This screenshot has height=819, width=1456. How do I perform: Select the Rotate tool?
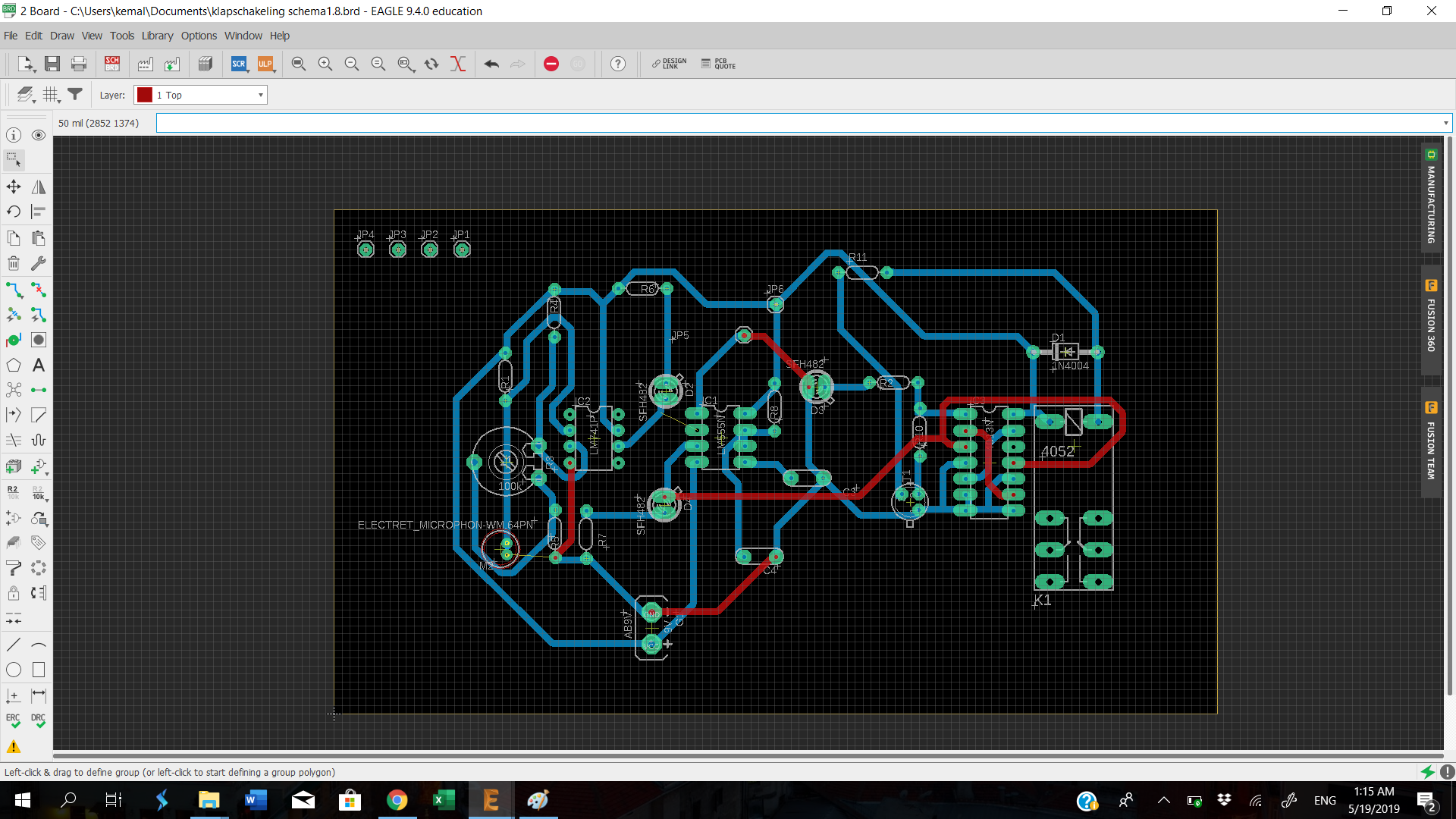pos(14,212)
